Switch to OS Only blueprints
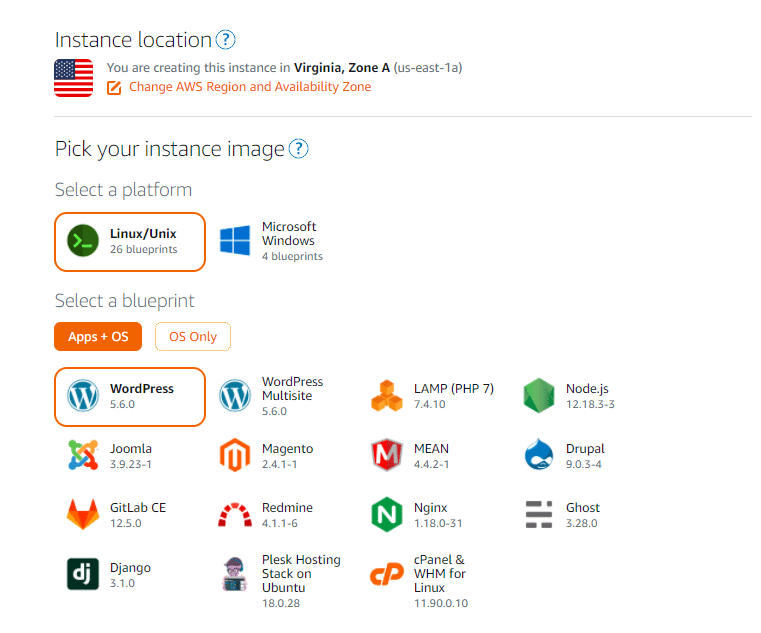Image resolution: width=761 pixels, height=633 pixels. [x=193, y=336]
